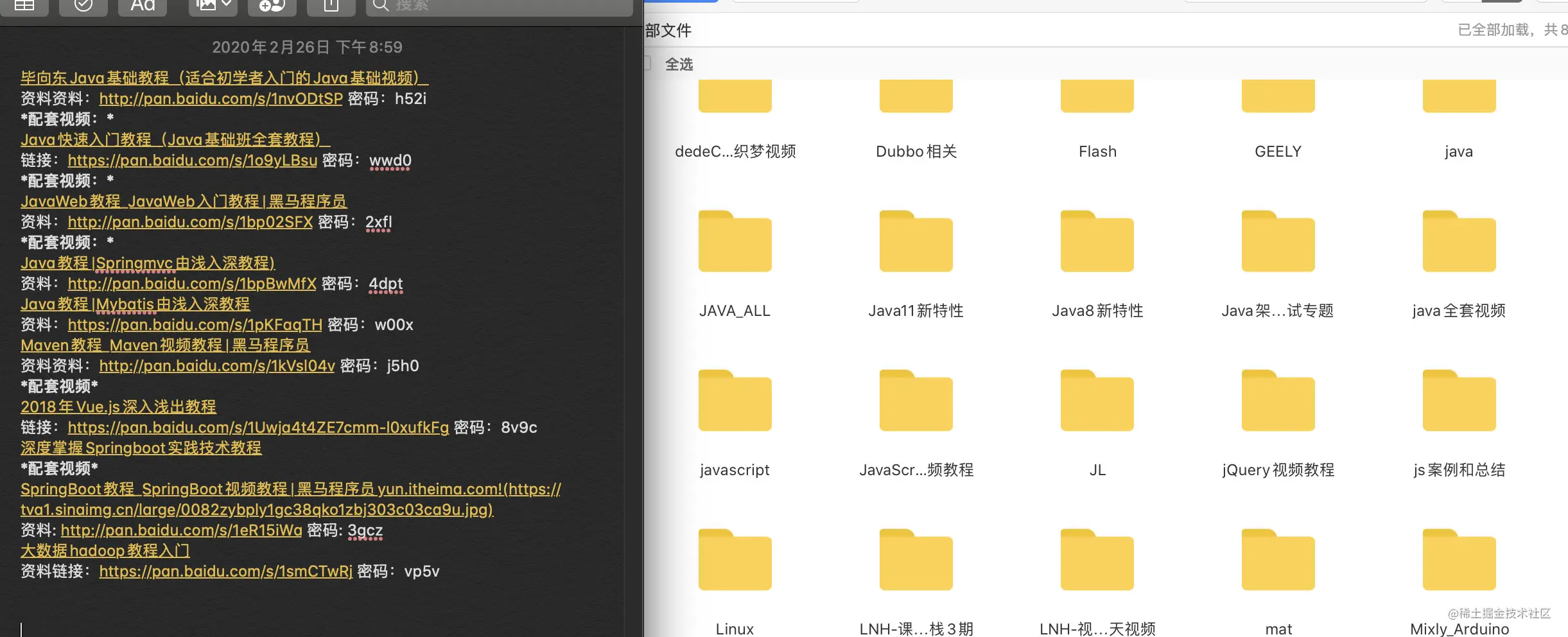Open the photo media dropdown in Notes toolbar
Image resolution: width=1568 pixels, height=637 pixels.
213,6
